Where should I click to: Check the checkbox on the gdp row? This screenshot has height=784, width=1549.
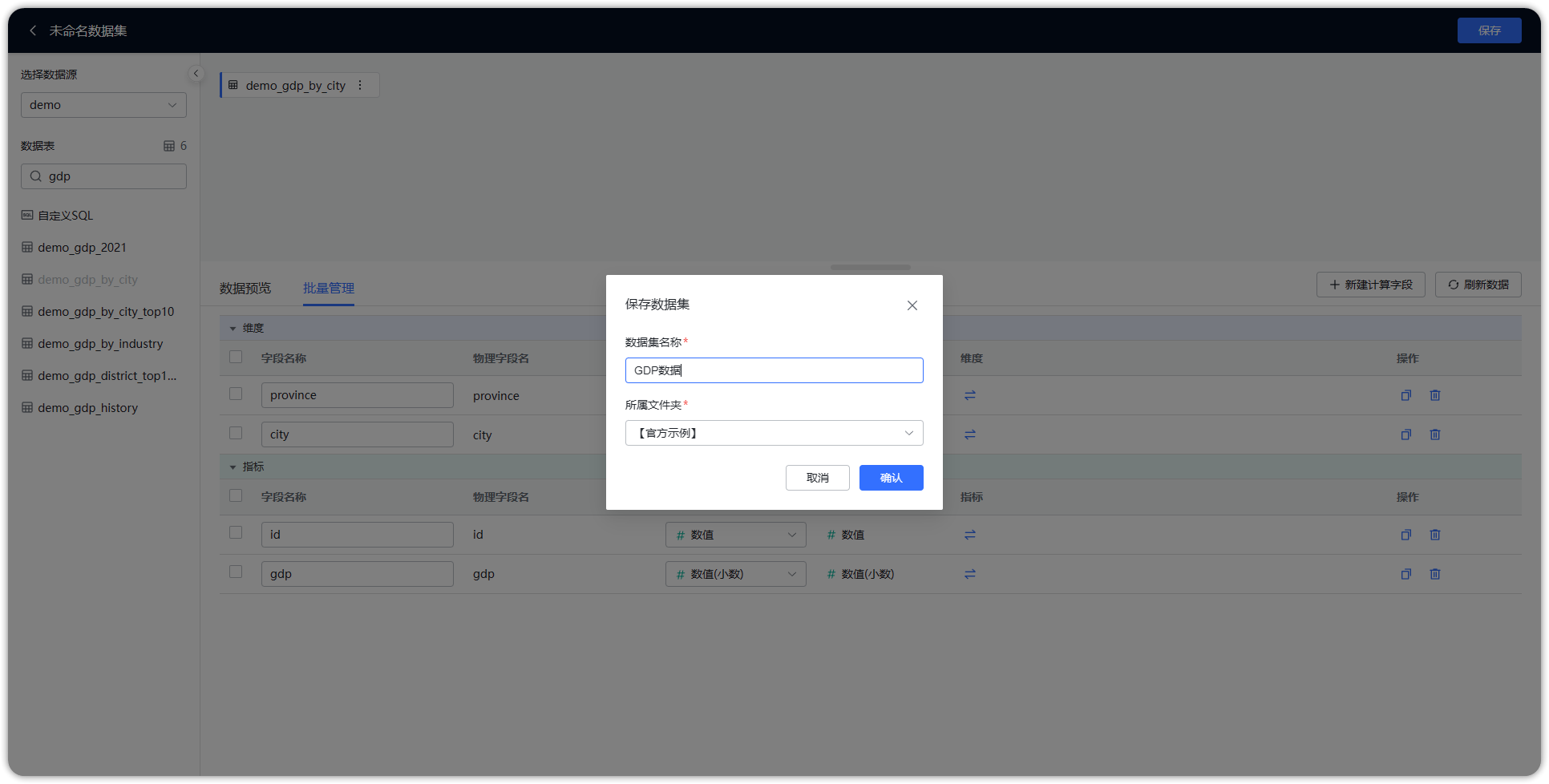click(236, 572)
